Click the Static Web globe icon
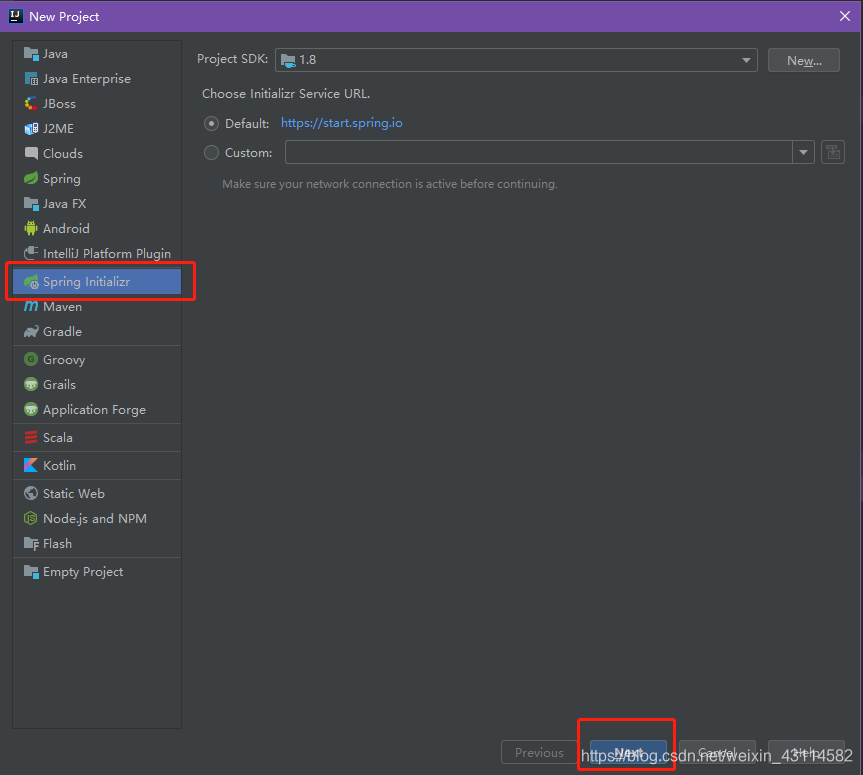The height and width of the screenshot is (775, 863). pyautogui.click(x=31, y=494)
